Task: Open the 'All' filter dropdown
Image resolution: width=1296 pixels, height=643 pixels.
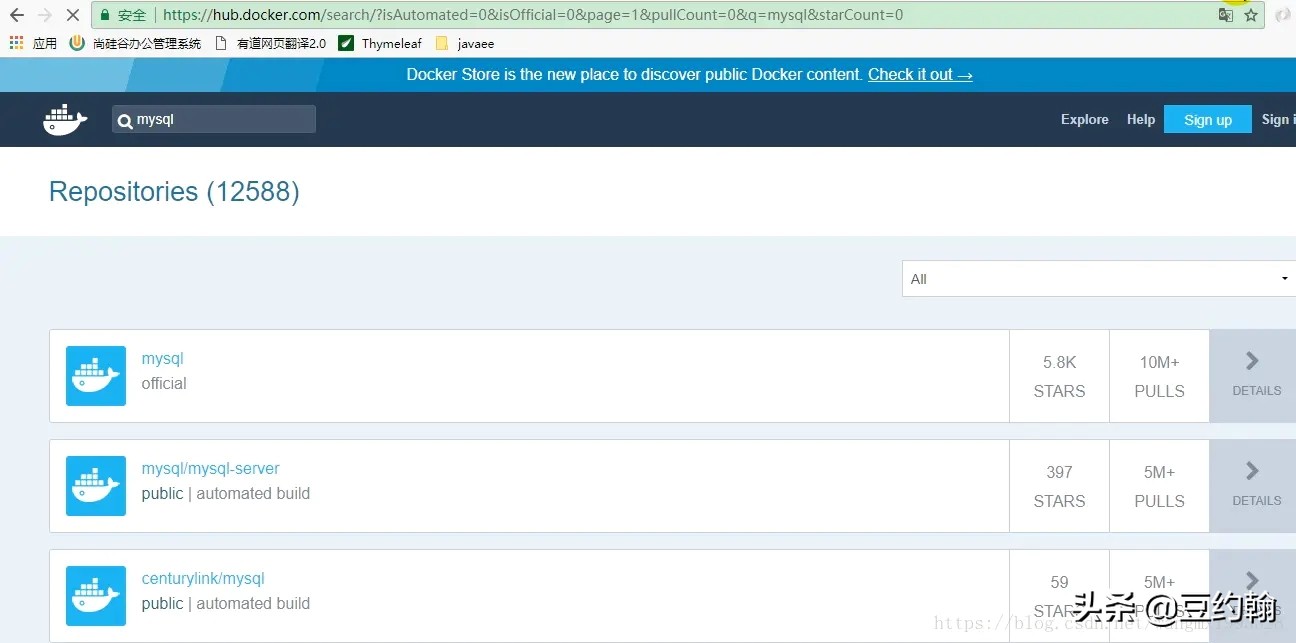Action: [x=1099, y=279]
